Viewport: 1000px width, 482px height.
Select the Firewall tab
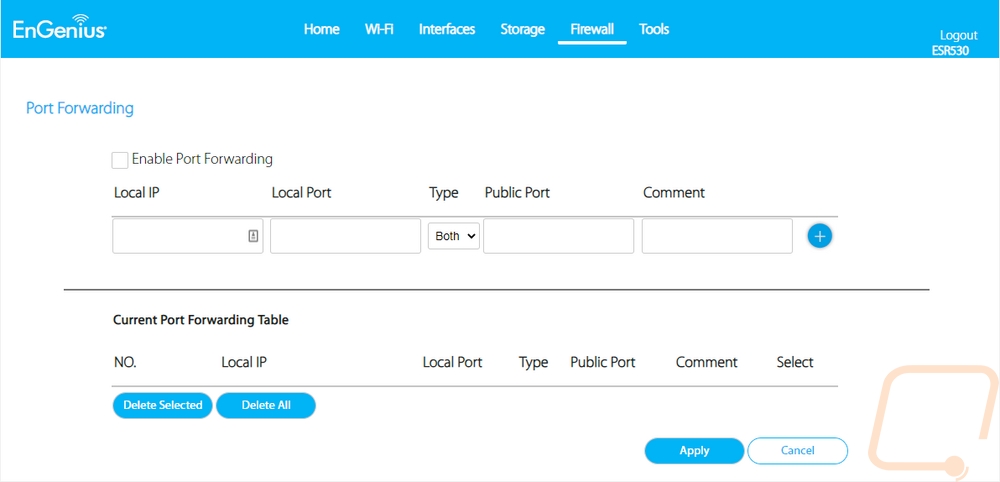[591, 29]
